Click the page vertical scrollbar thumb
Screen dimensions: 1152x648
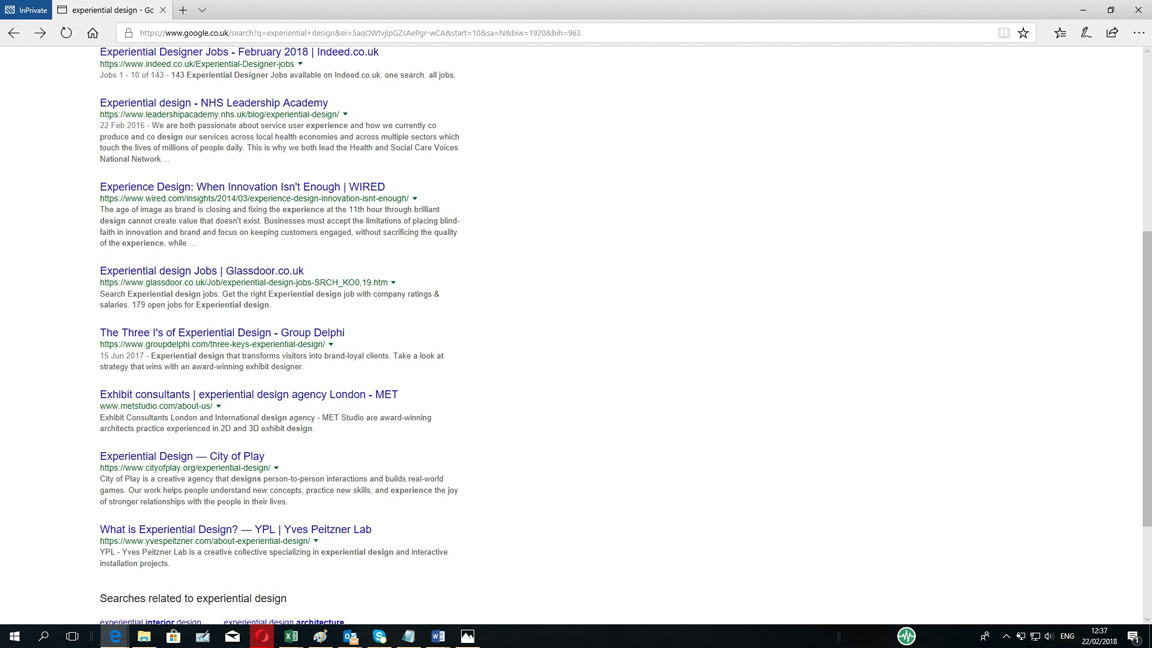(1146, 378)
